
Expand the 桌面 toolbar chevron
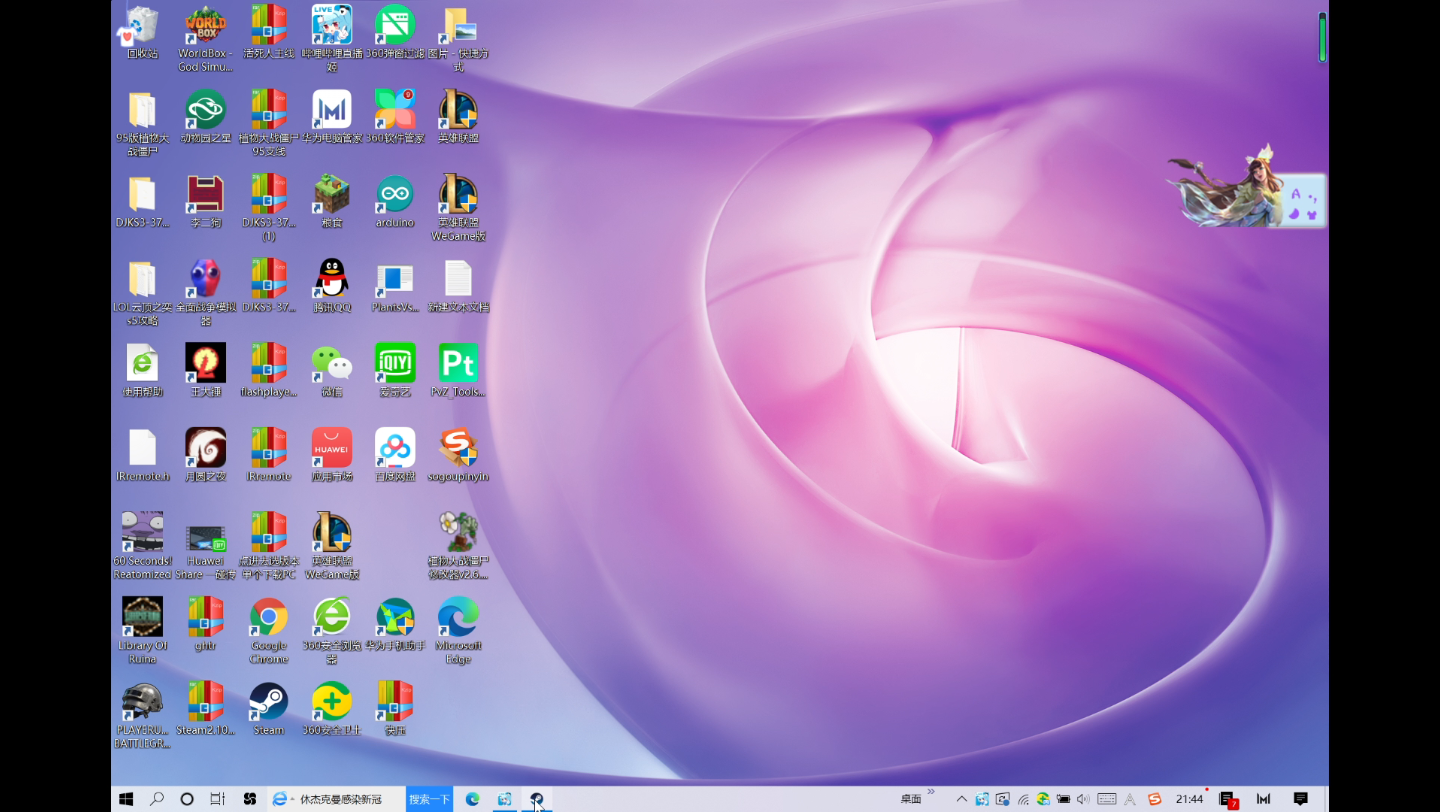point(931,792)
